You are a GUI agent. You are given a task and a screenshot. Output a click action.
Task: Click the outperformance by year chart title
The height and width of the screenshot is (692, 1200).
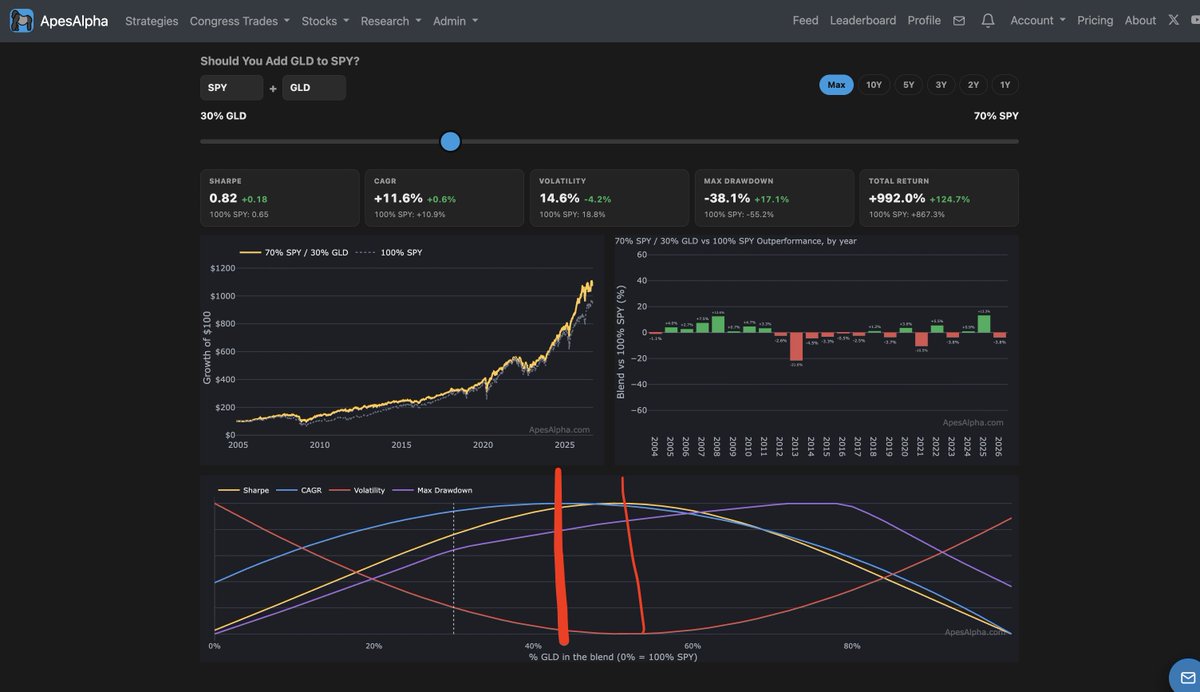pyautogui.click(x=735, y=241)
